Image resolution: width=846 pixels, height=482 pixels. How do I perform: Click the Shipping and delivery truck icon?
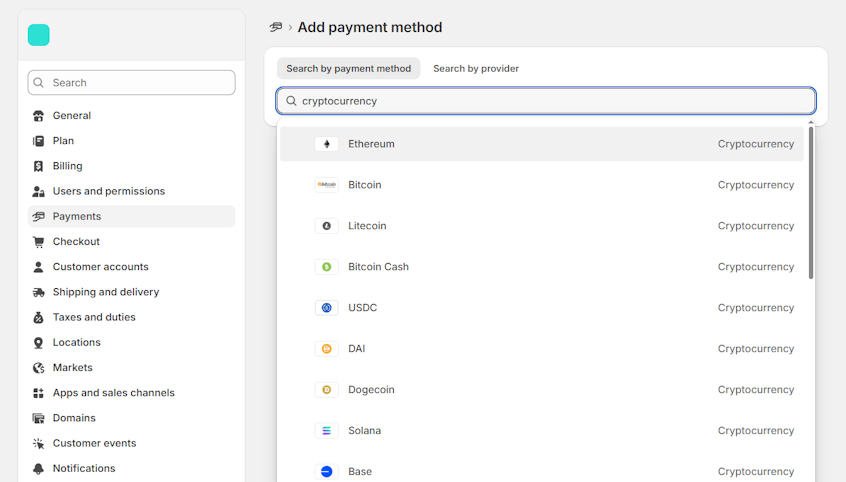tap(38, 292)
